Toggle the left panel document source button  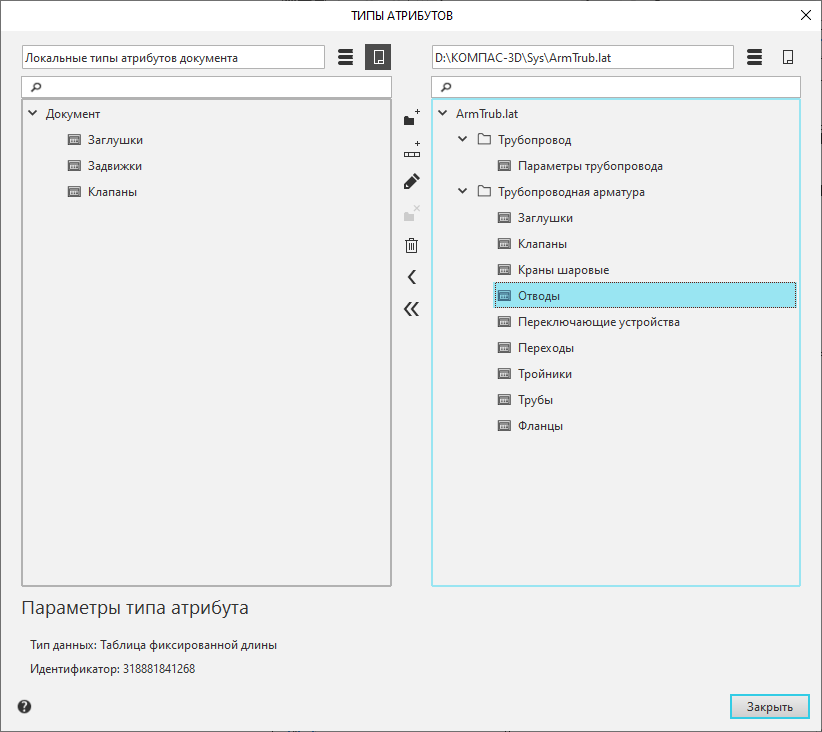378,57
